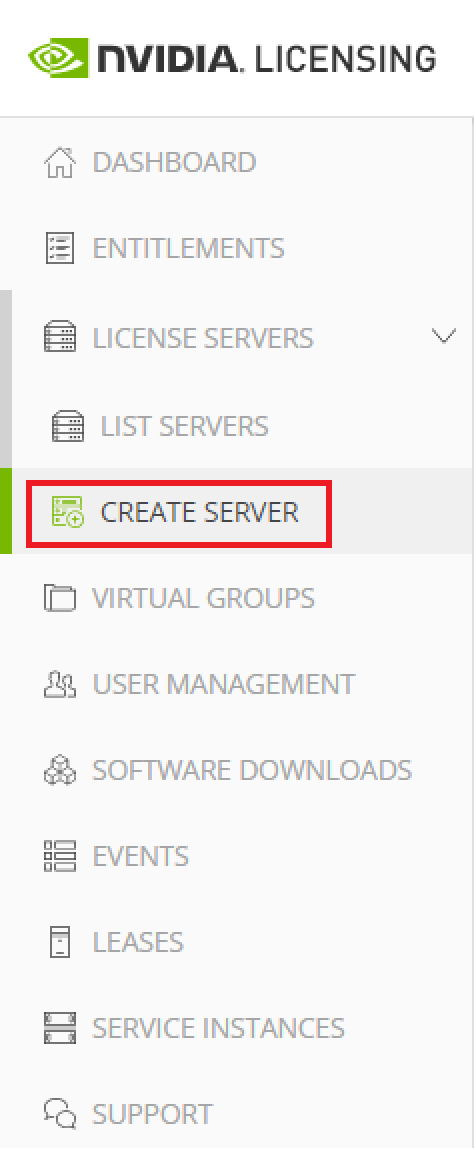The image size is (476, 1150).
Task: View the Events page
Action: pyautogui.click(x=141, y=856)
